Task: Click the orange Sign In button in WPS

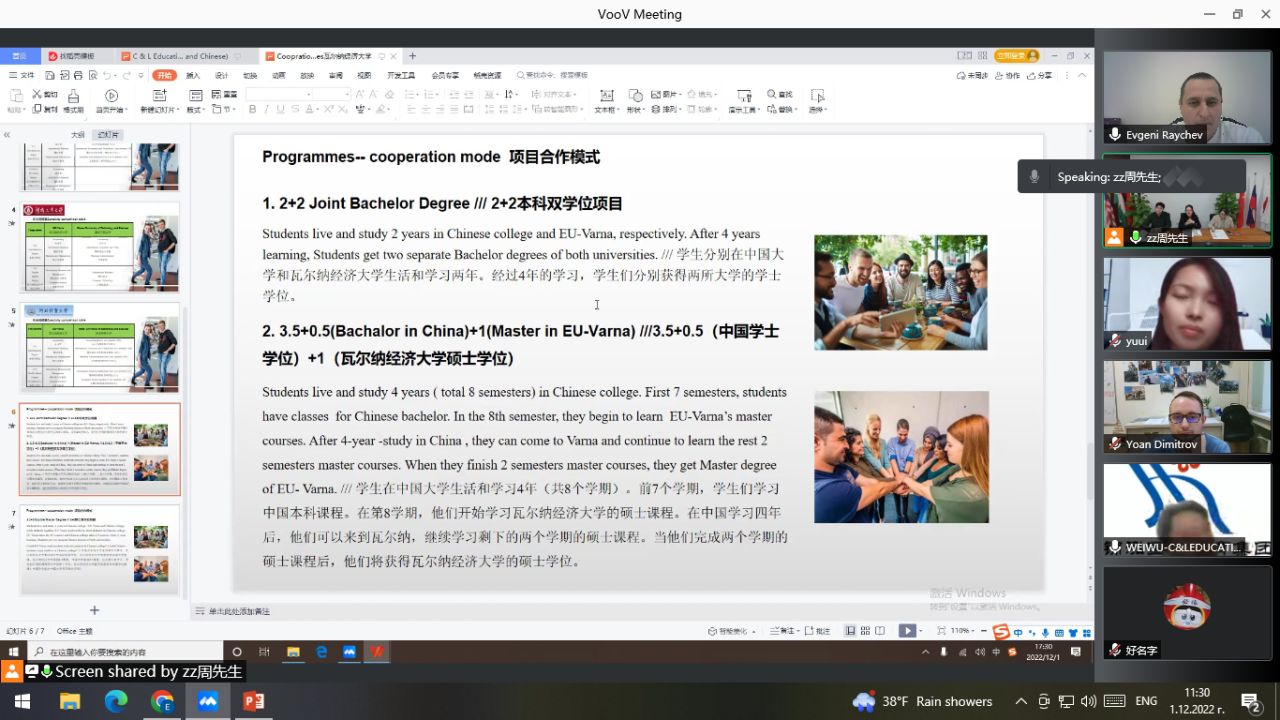Action: point(1016,56)
